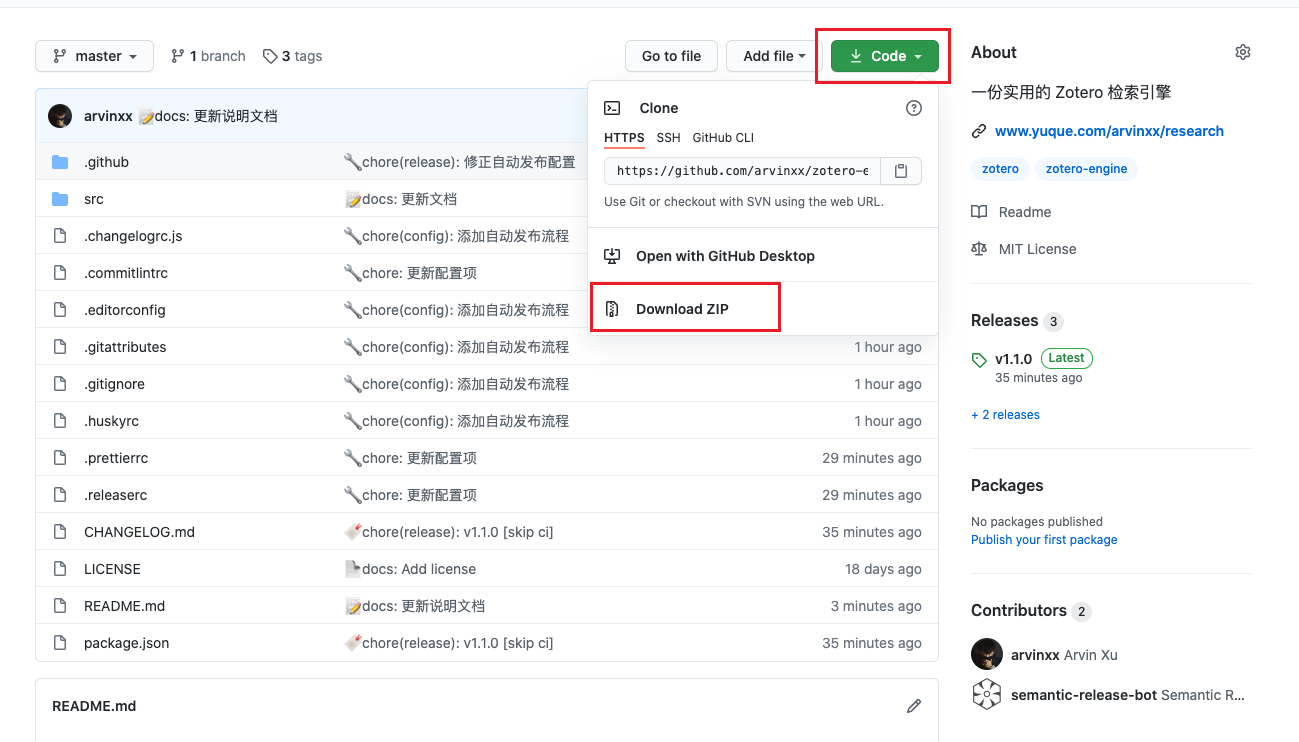Select the HTTPS clone tab
The height and width of the screenshot is (742, 1299).
pyautogui.click(x=624, y=137)
